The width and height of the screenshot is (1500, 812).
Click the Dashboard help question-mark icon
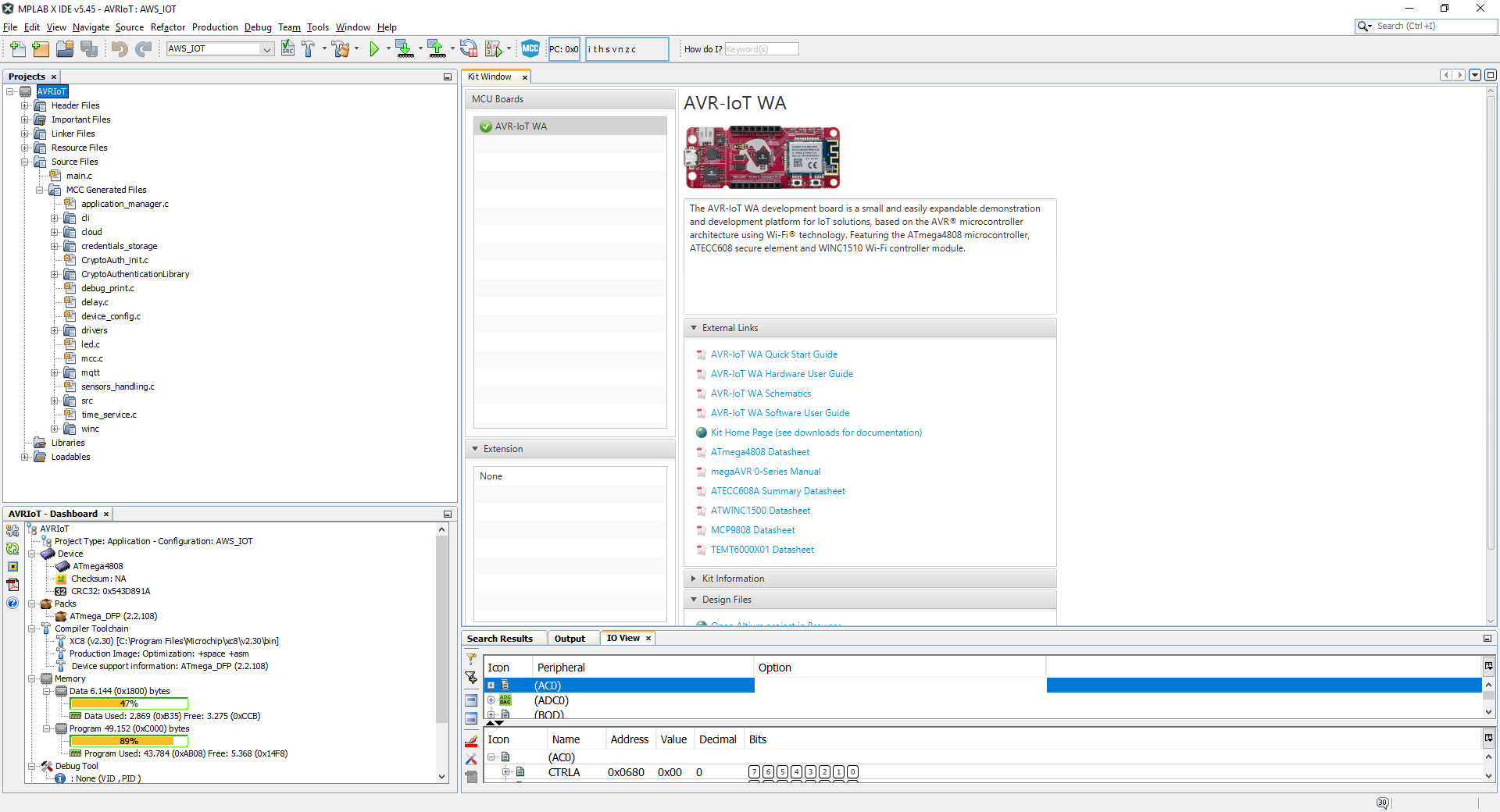[12, 603]
